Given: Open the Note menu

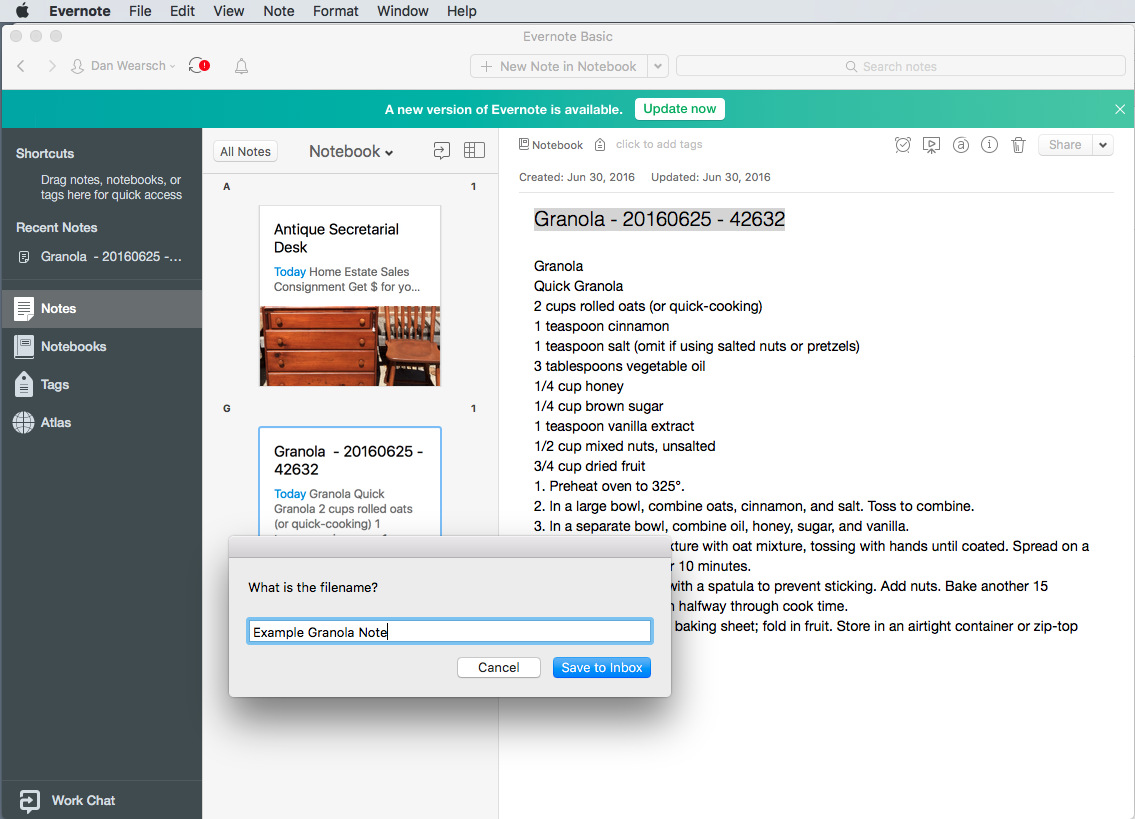Looking at the screenshot, I should 279,11.
